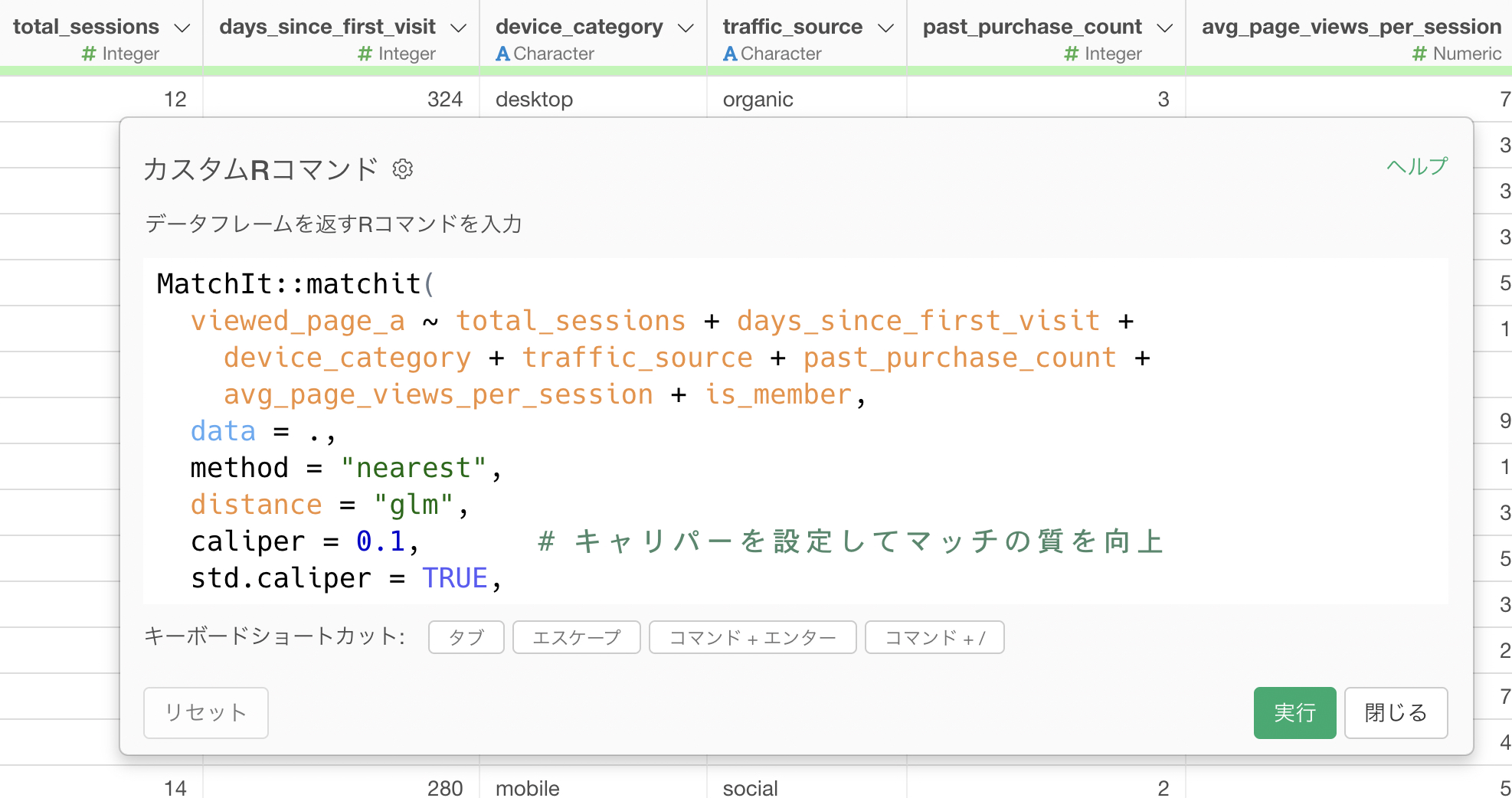This screenshot has height=798, width=1512.
Task: Click the タブ keyboard shortcut chip
Action: tap(466, 637)
